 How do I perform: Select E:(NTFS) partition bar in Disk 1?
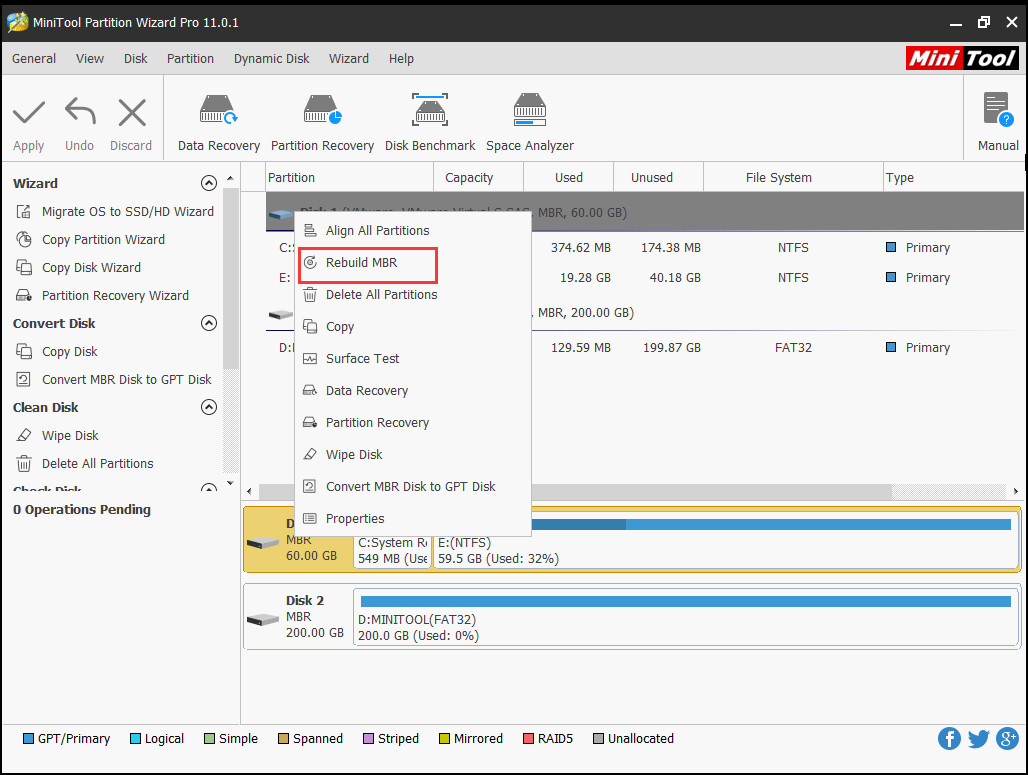726,542
